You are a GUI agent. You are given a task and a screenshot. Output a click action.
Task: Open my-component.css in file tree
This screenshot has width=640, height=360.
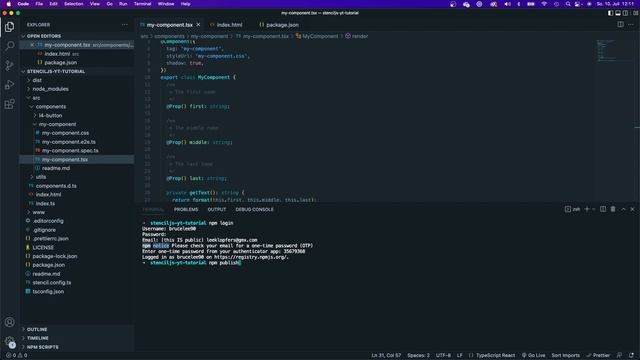point(65,133)
